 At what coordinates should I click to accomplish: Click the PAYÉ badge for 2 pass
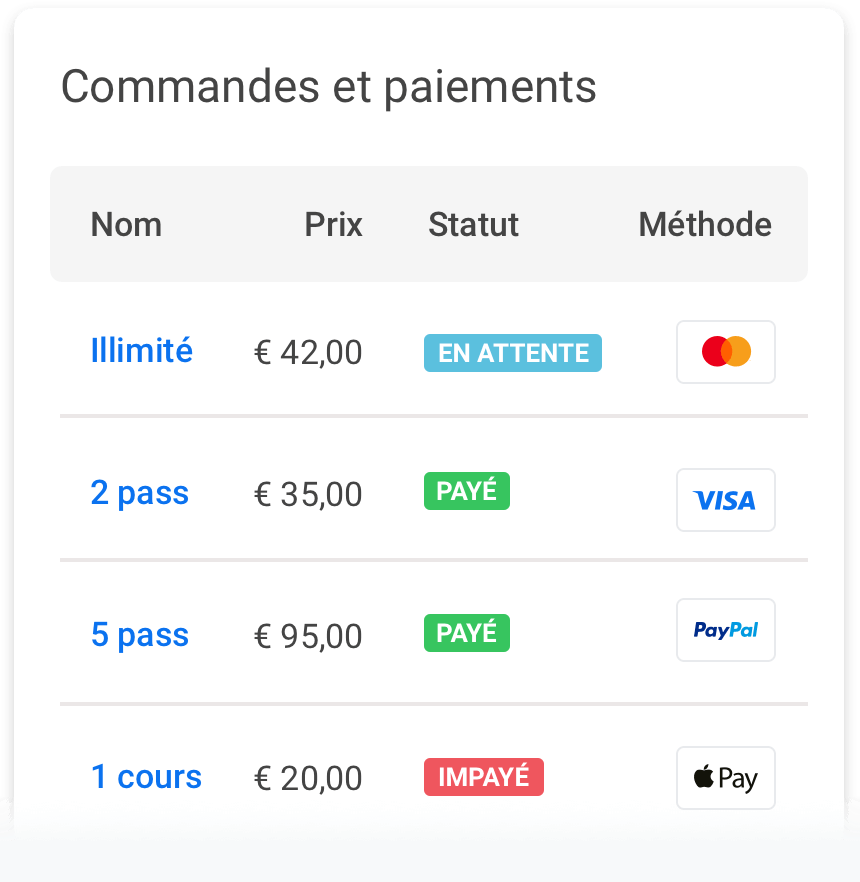467,491
